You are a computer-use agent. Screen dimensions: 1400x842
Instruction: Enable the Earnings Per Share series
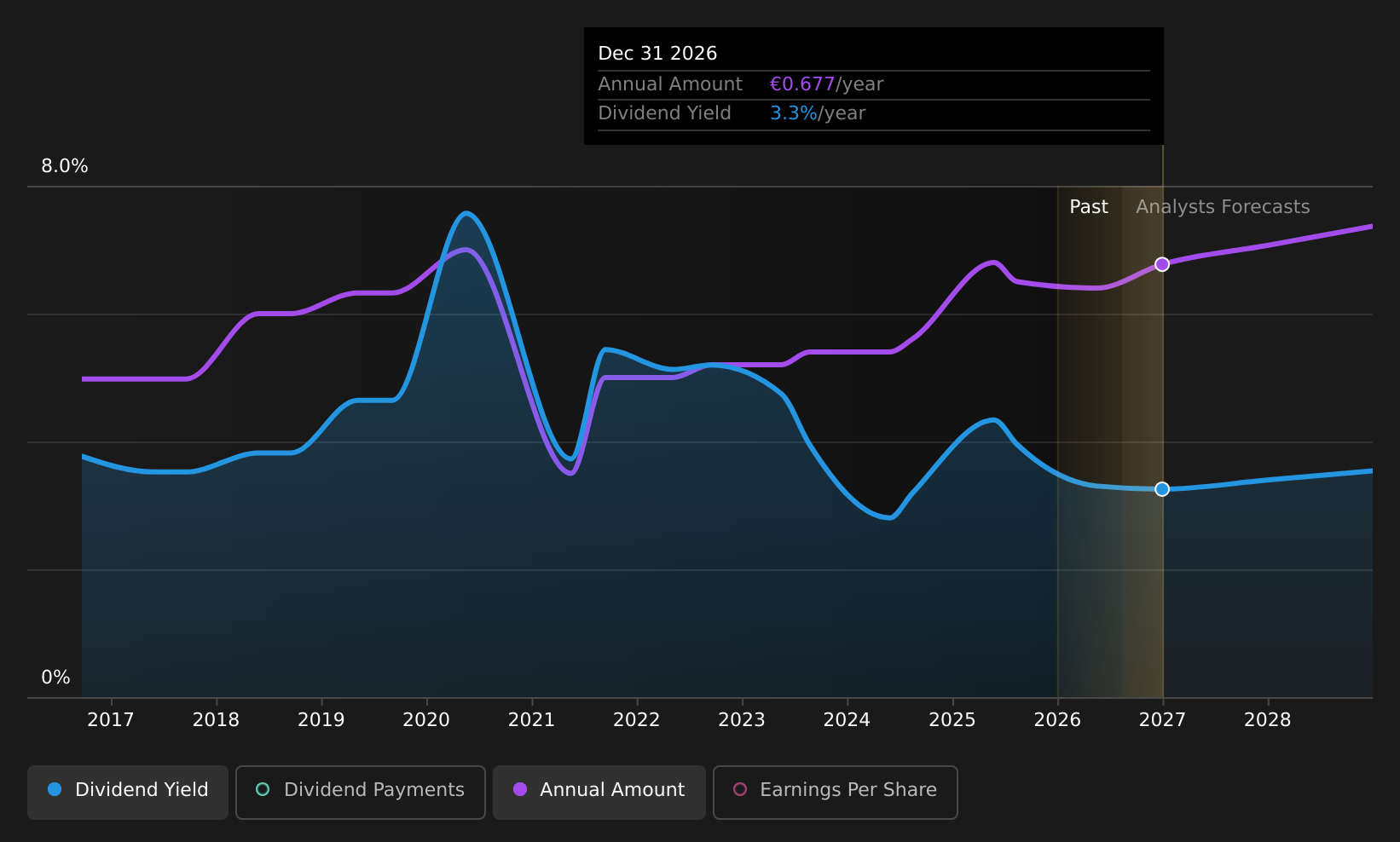tap(836, 792)
